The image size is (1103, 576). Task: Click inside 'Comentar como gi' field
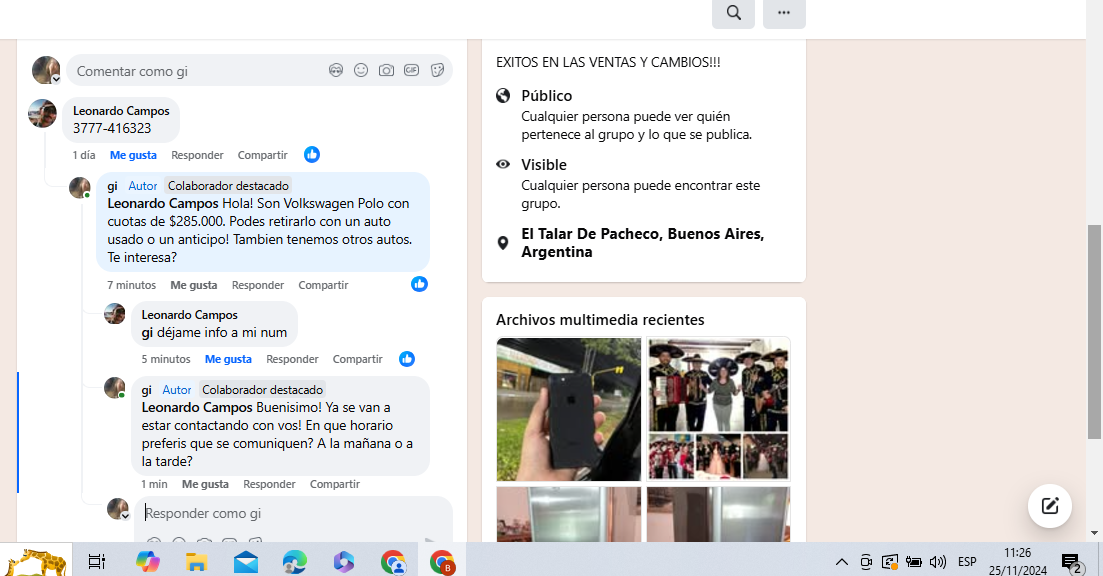click(260, 70)
